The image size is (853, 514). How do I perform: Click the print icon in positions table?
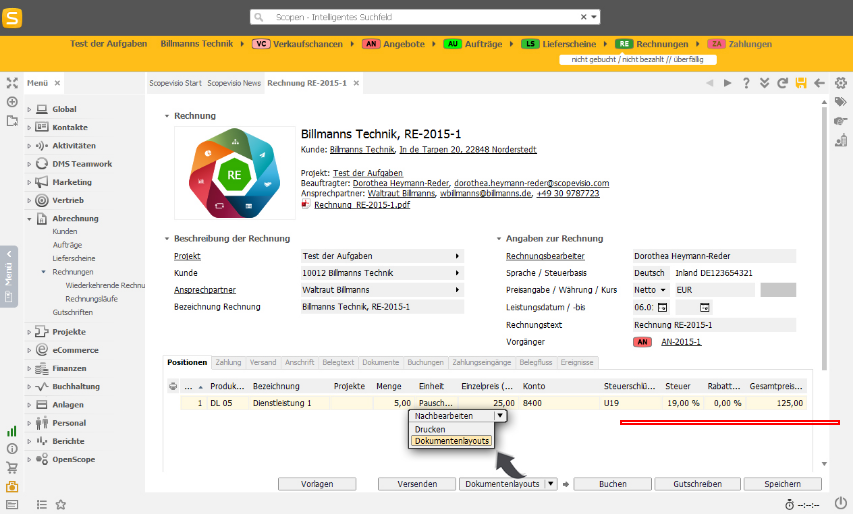click(173, 386)
